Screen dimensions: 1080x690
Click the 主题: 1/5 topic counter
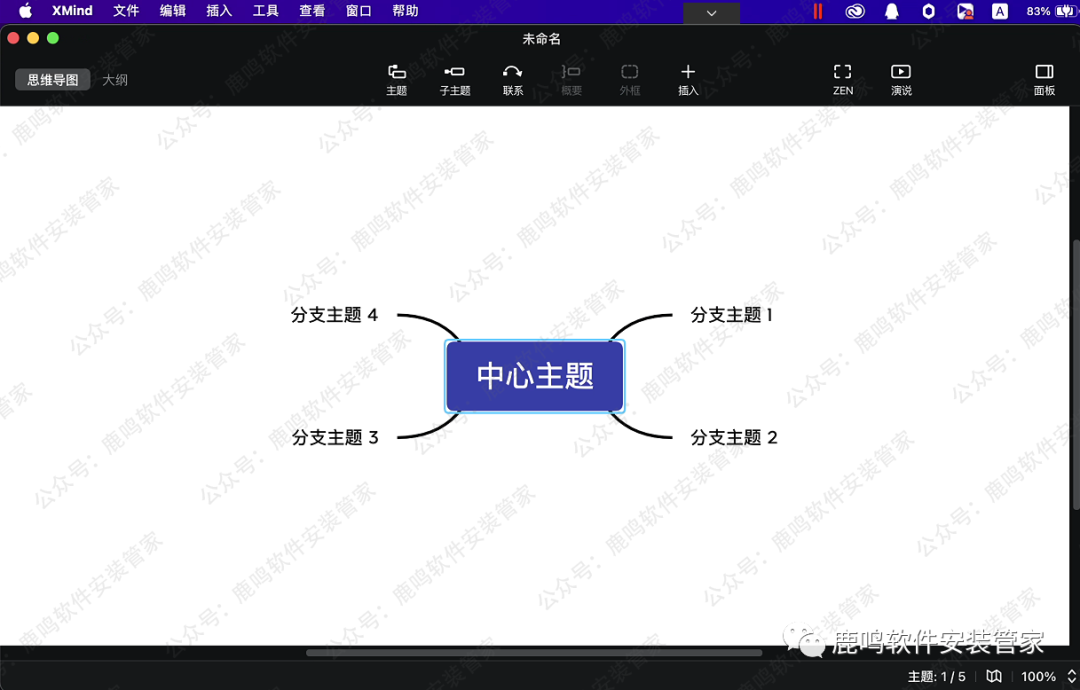935,675
